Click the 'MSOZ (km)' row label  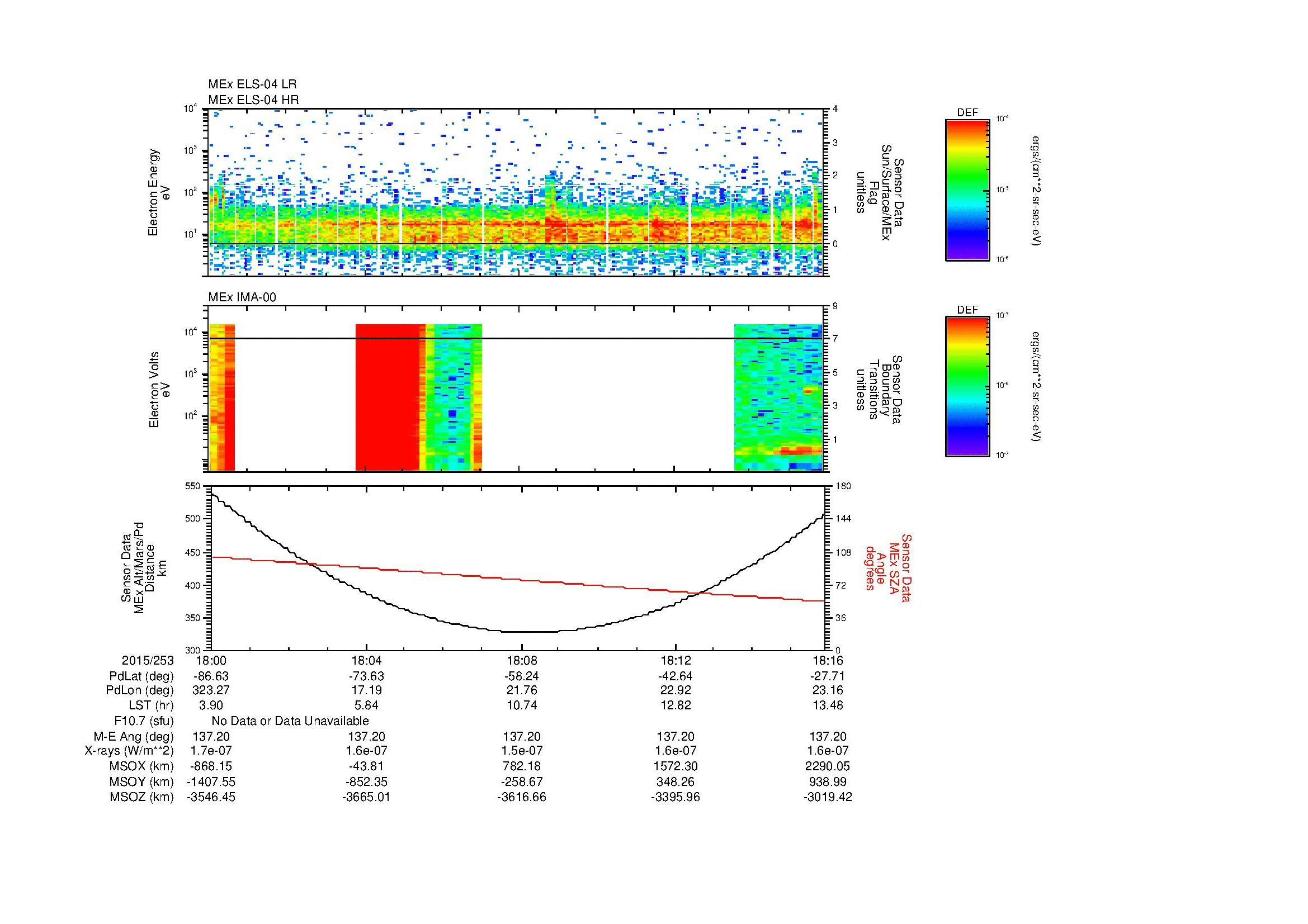point(142,797)
